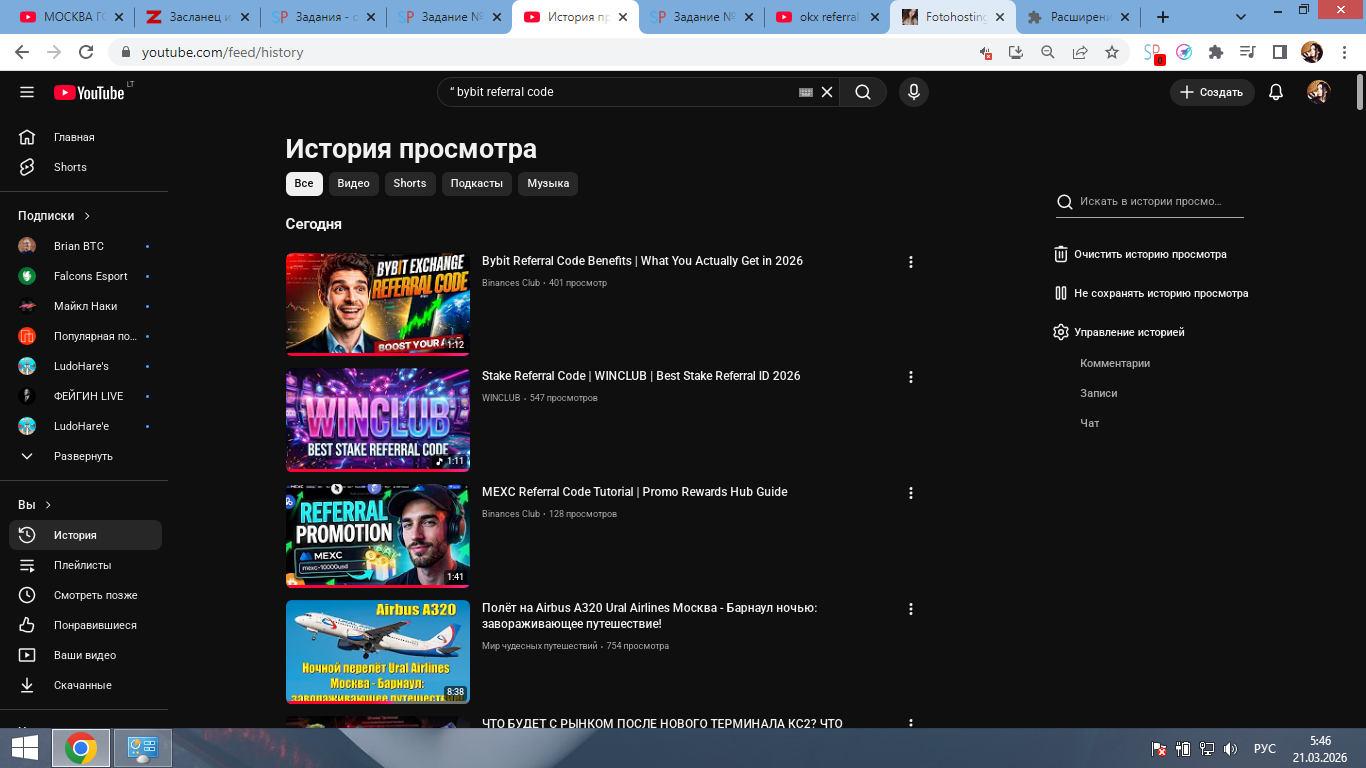Open the SP extension with red badge
This screenshot has height=768, width=1366.
click(1153, 53)
